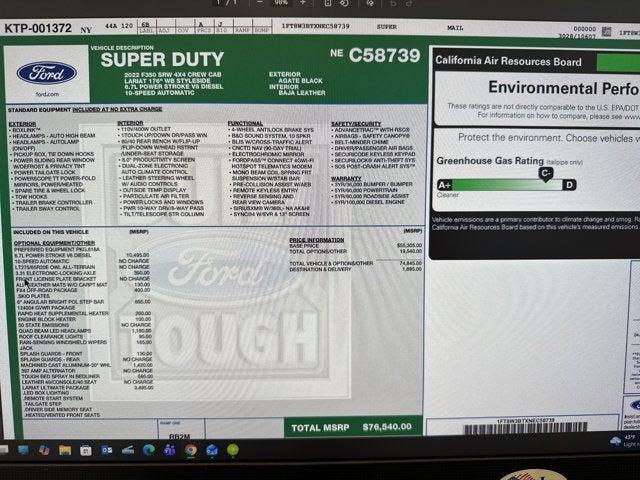Open Microsoft Store from the taskbar
The height and width of the screenshot is (480, 640).
point(86,450)
